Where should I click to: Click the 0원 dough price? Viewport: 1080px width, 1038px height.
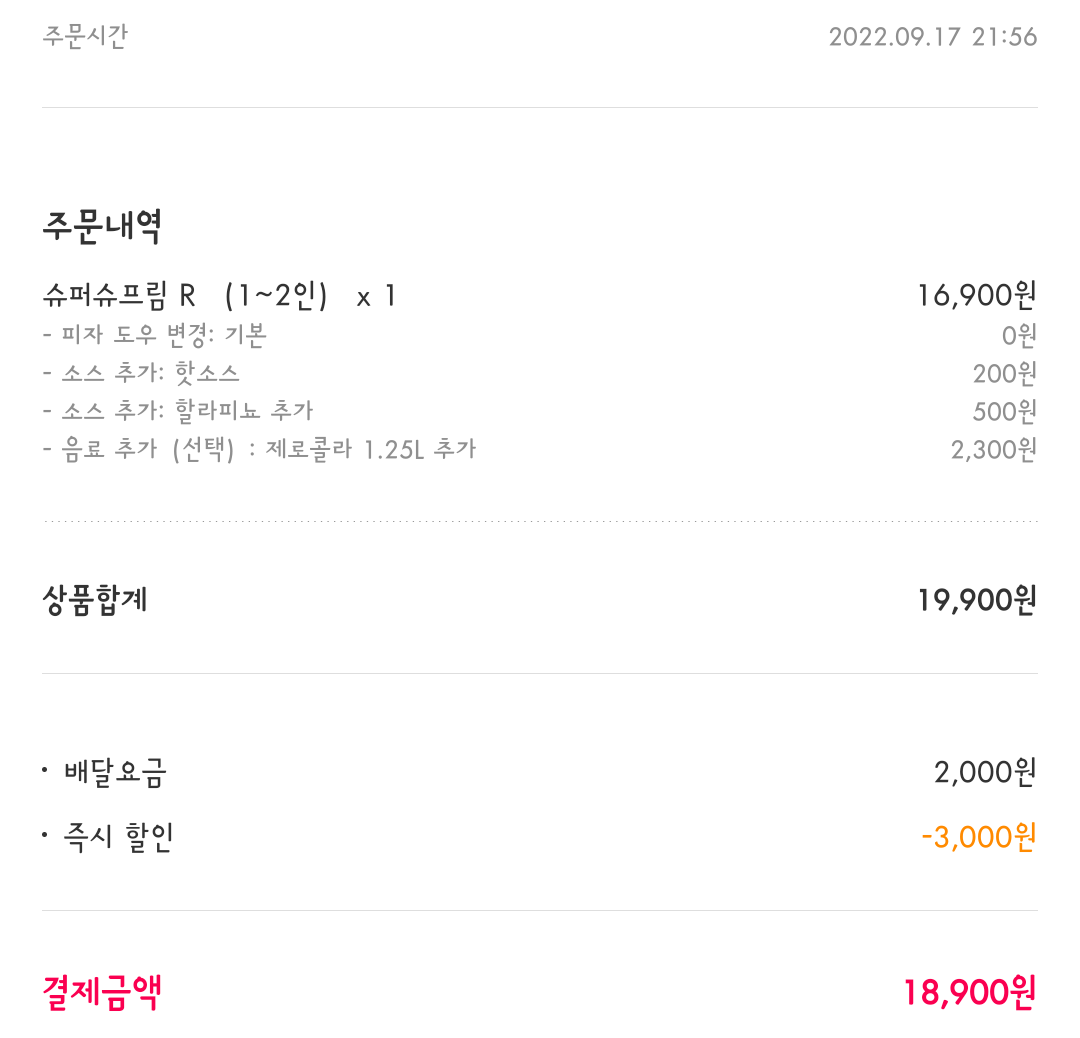pos(1019,335)
